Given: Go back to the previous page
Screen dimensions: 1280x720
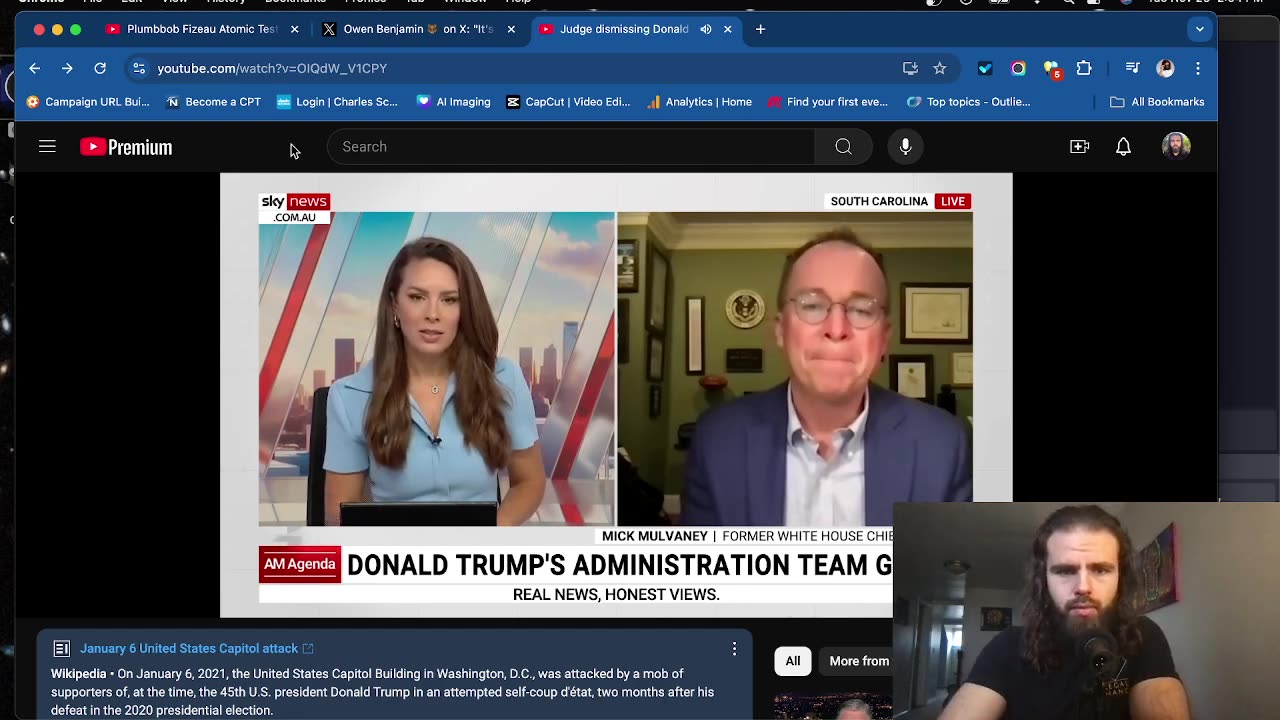Looking at the screenshot, I should (x=35, y=68).
